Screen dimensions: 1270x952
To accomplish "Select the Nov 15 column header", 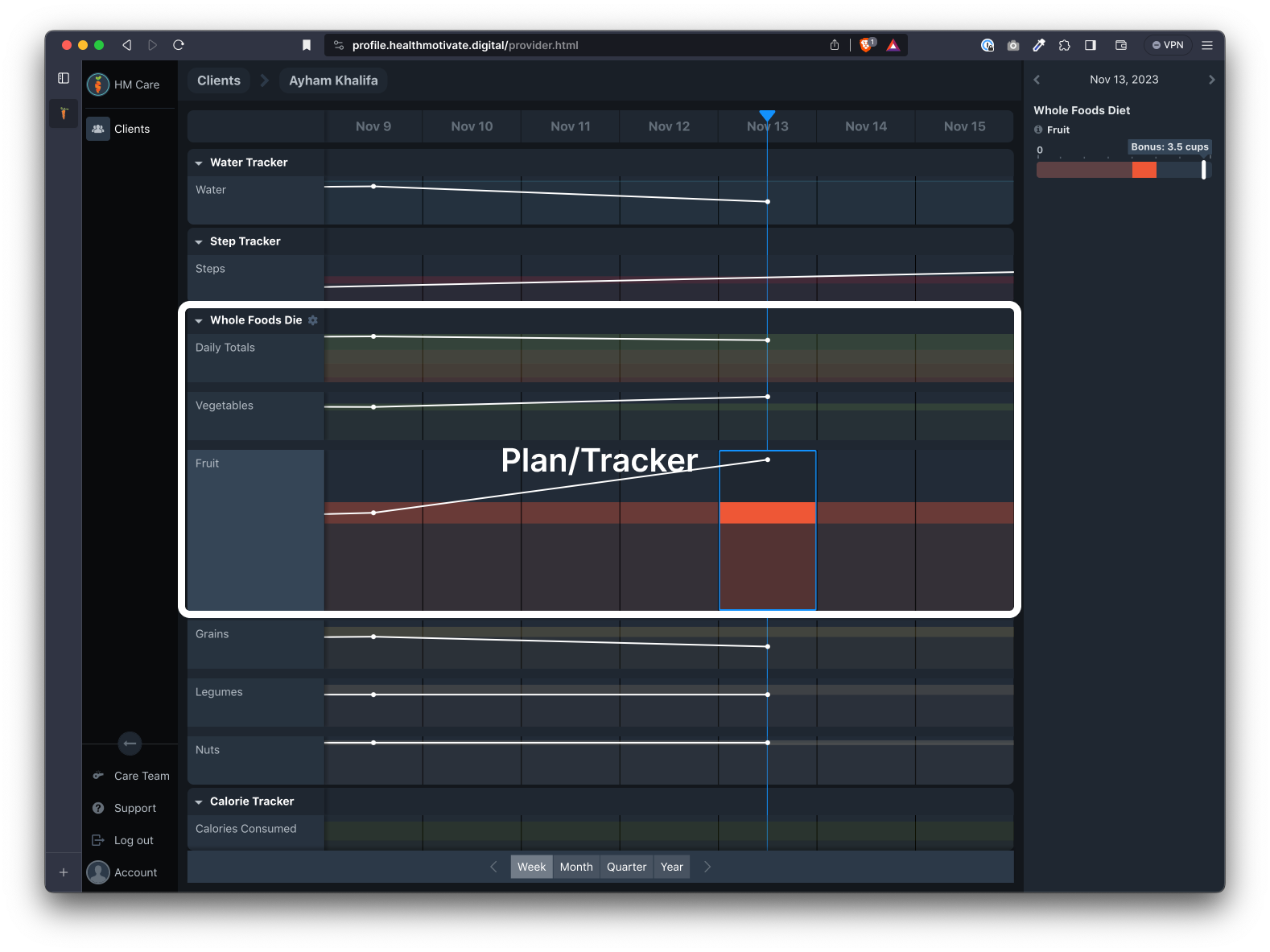I will point(964,126).
